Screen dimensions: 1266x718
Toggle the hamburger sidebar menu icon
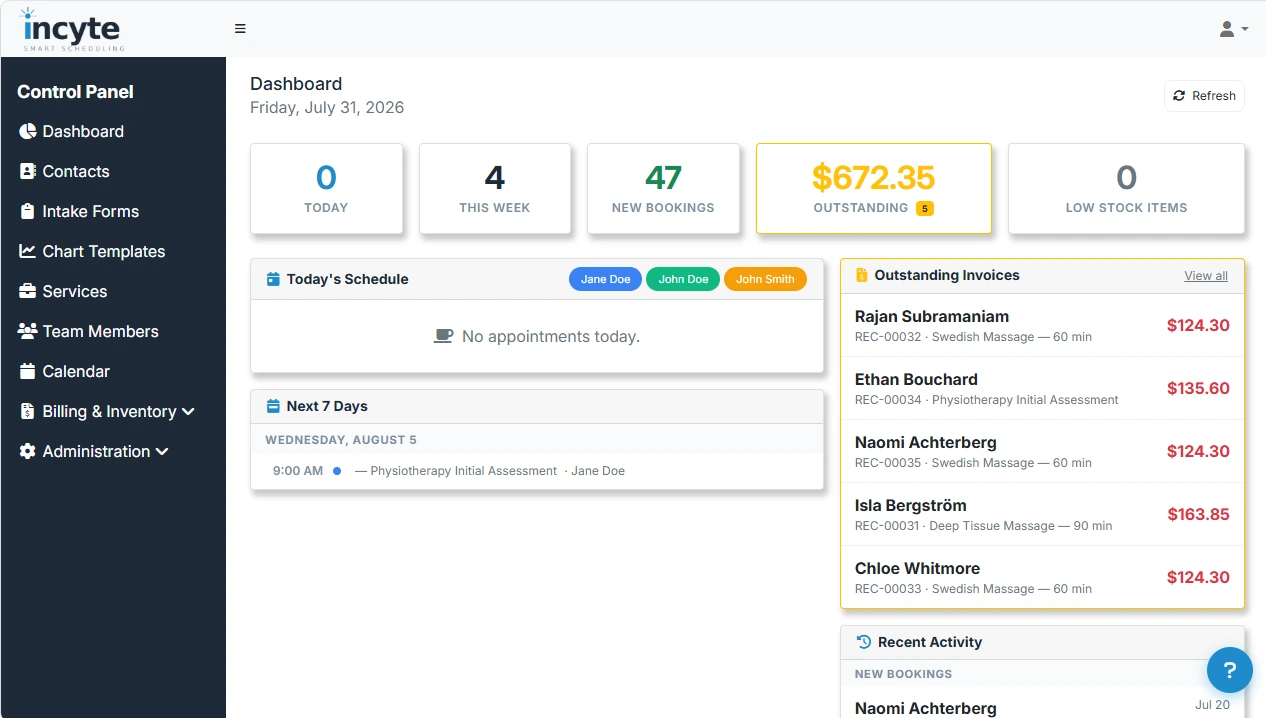(240, 29)
